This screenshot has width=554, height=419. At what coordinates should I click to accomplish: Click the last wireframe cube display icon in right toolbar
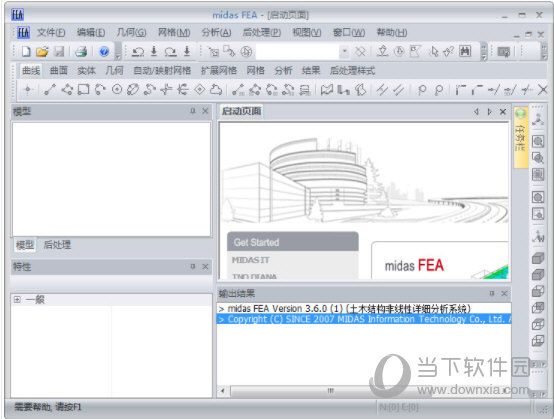point(538,341)
